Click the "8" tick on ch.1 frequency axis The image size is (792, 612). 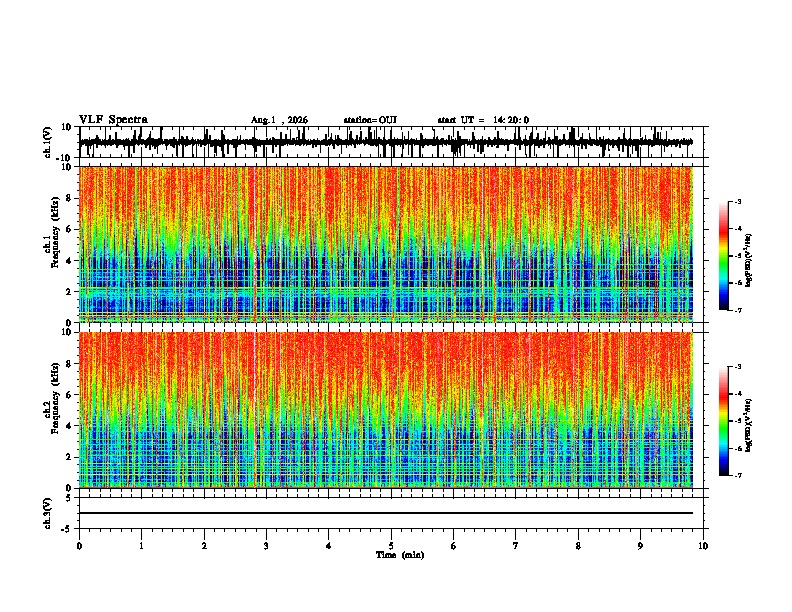[70, 198]
